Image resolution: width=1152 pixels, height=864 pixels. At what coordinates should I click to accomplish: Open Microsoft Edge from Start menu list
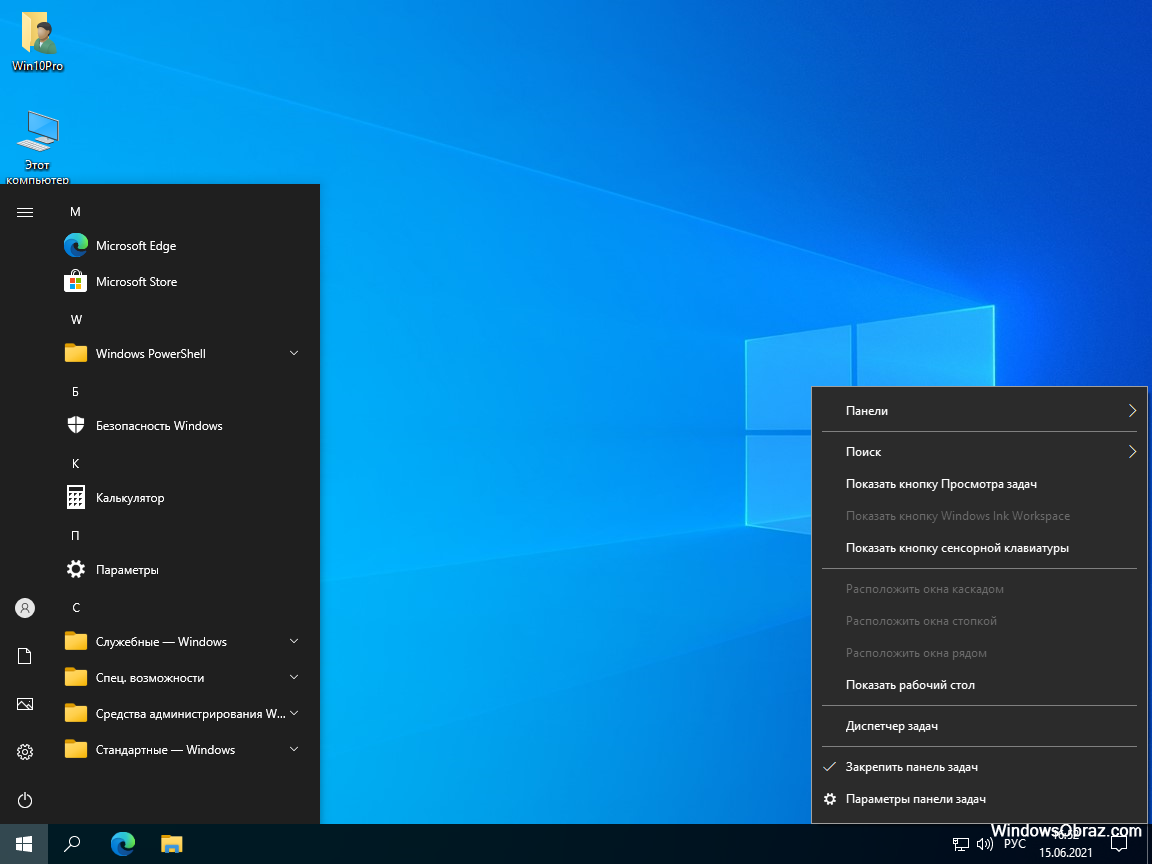135,246
